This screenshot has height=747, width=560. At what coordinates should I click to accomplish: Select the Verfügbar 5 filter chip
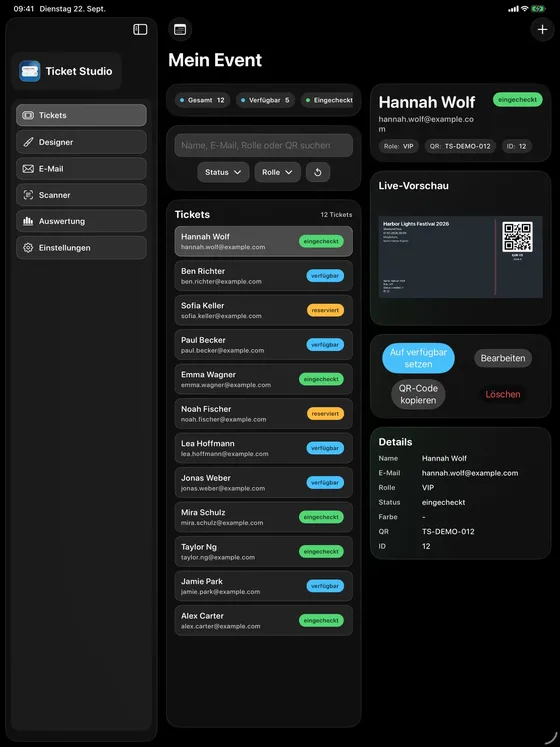265,100
